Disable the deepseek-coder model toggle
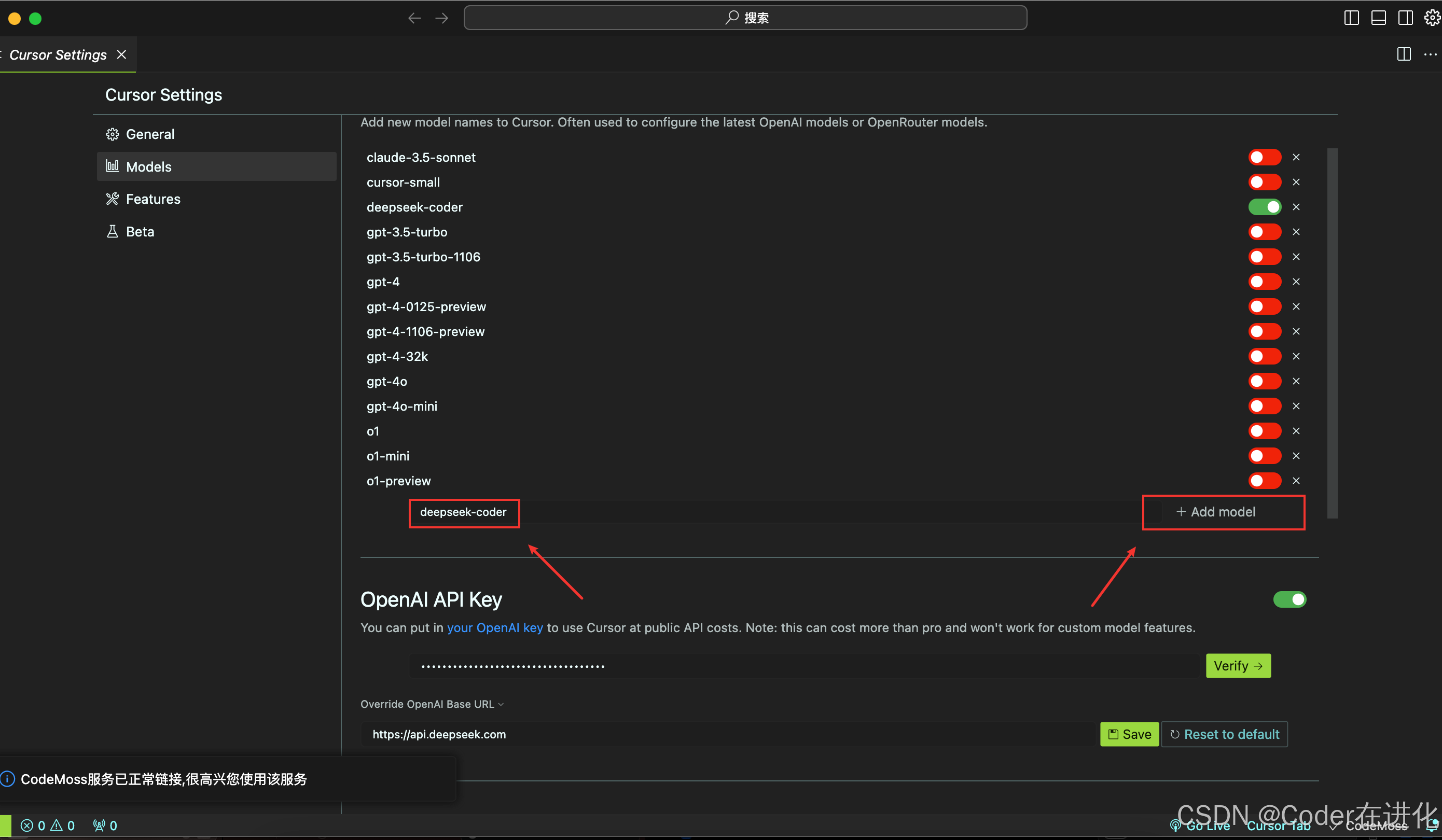The height and width of the screenshot is (840, 1442). click(1264, 207)
